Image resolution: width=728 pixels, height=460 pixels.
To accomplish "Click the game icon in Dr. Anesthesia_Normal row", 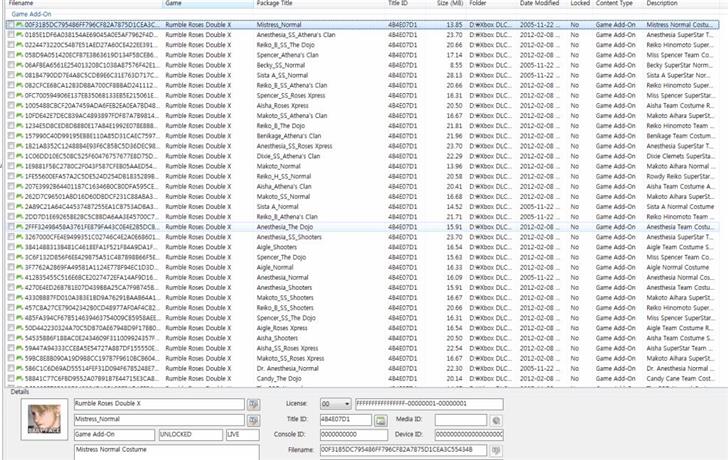I will pyautogui.click(x=20, y=369).
